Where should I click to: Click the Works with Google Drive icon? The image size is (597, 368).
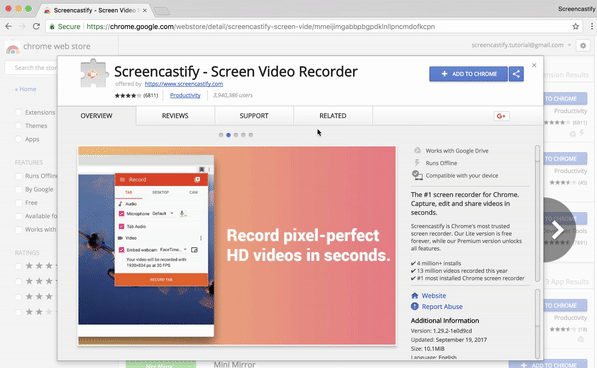coord(417,150)
